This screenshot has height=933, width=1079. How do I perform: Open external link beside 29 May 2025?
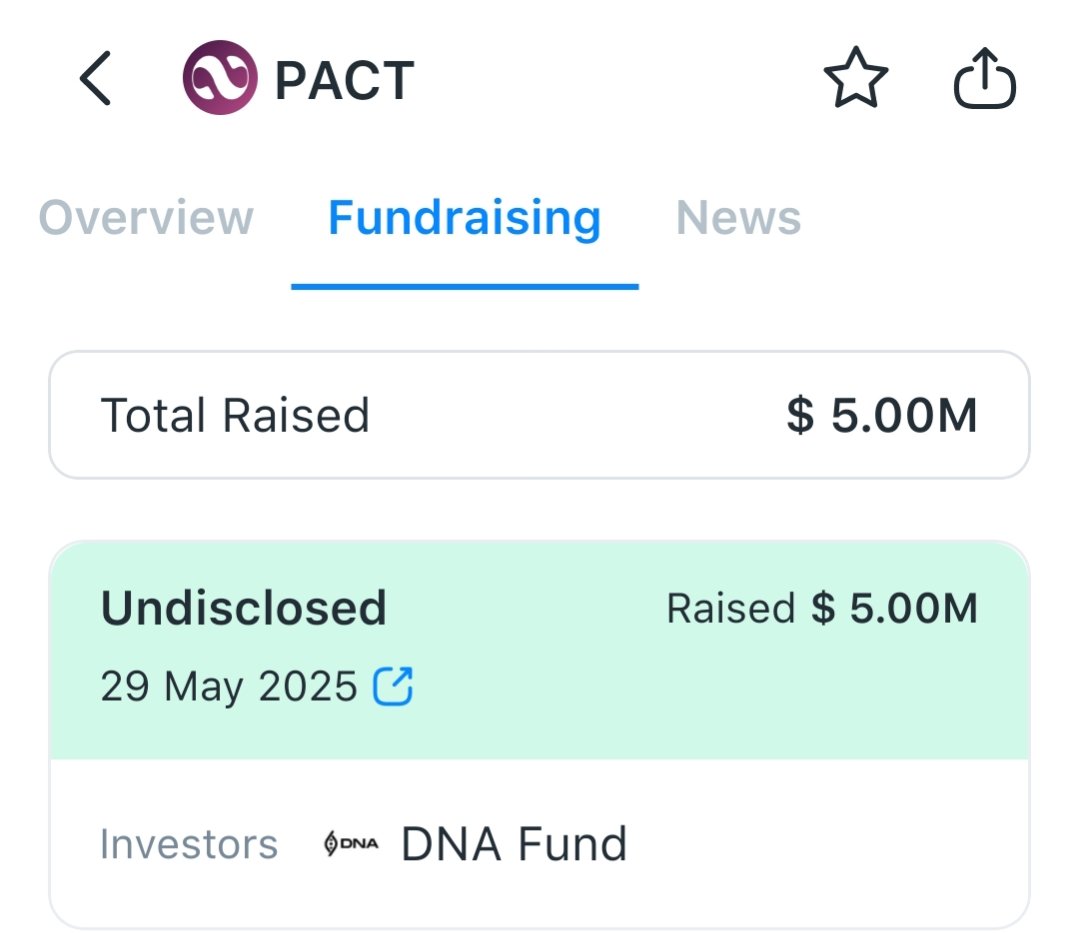pos(393,686)
